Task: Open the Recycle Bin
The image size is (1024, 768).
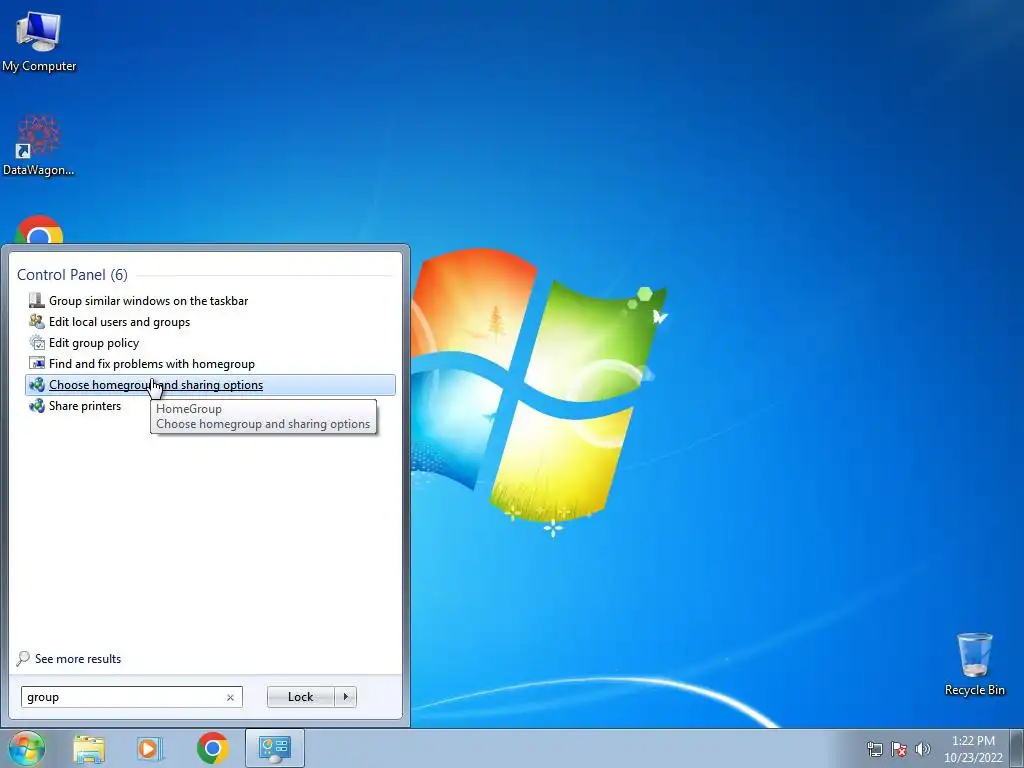Action: tap(974, 664)
